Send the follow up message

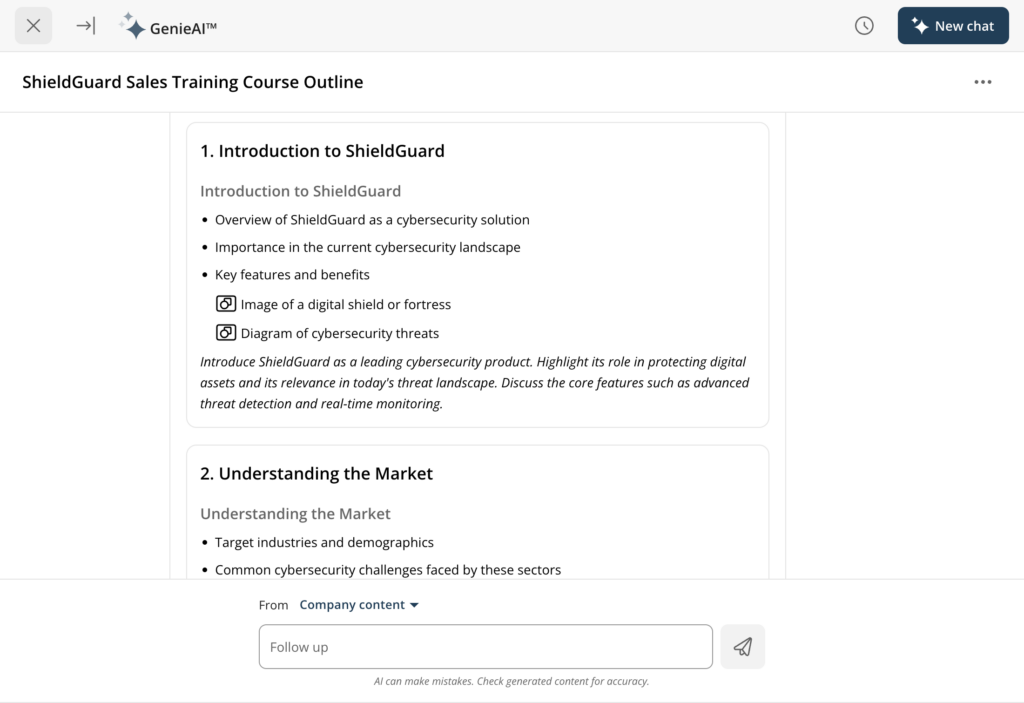743,647
